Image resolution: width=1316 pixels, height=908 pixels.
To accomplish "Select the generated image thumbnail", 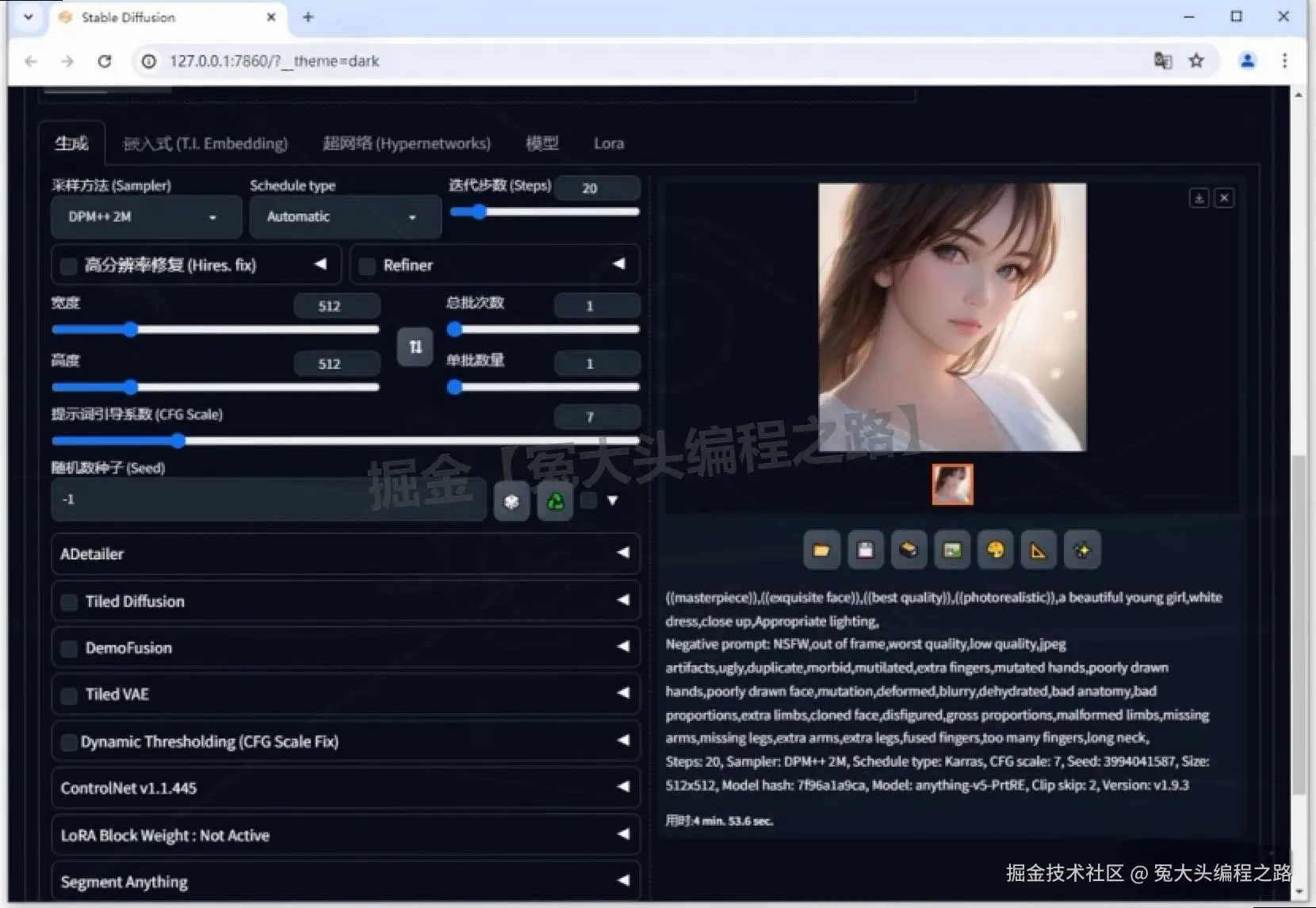I will tap(951, 484).
